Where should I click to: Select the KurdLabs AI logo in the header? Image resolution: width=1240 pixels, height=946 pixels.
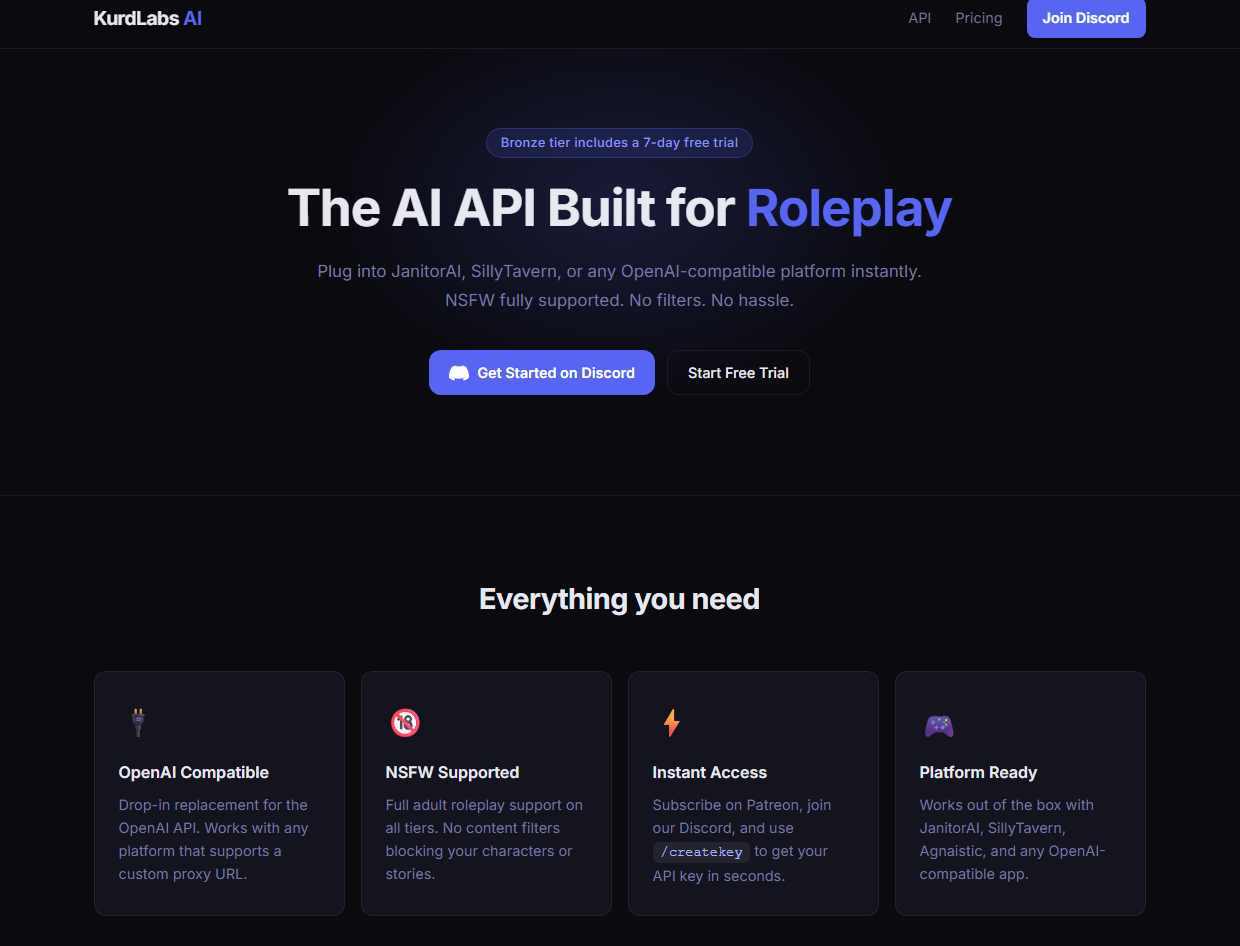(x=147, y=17)
